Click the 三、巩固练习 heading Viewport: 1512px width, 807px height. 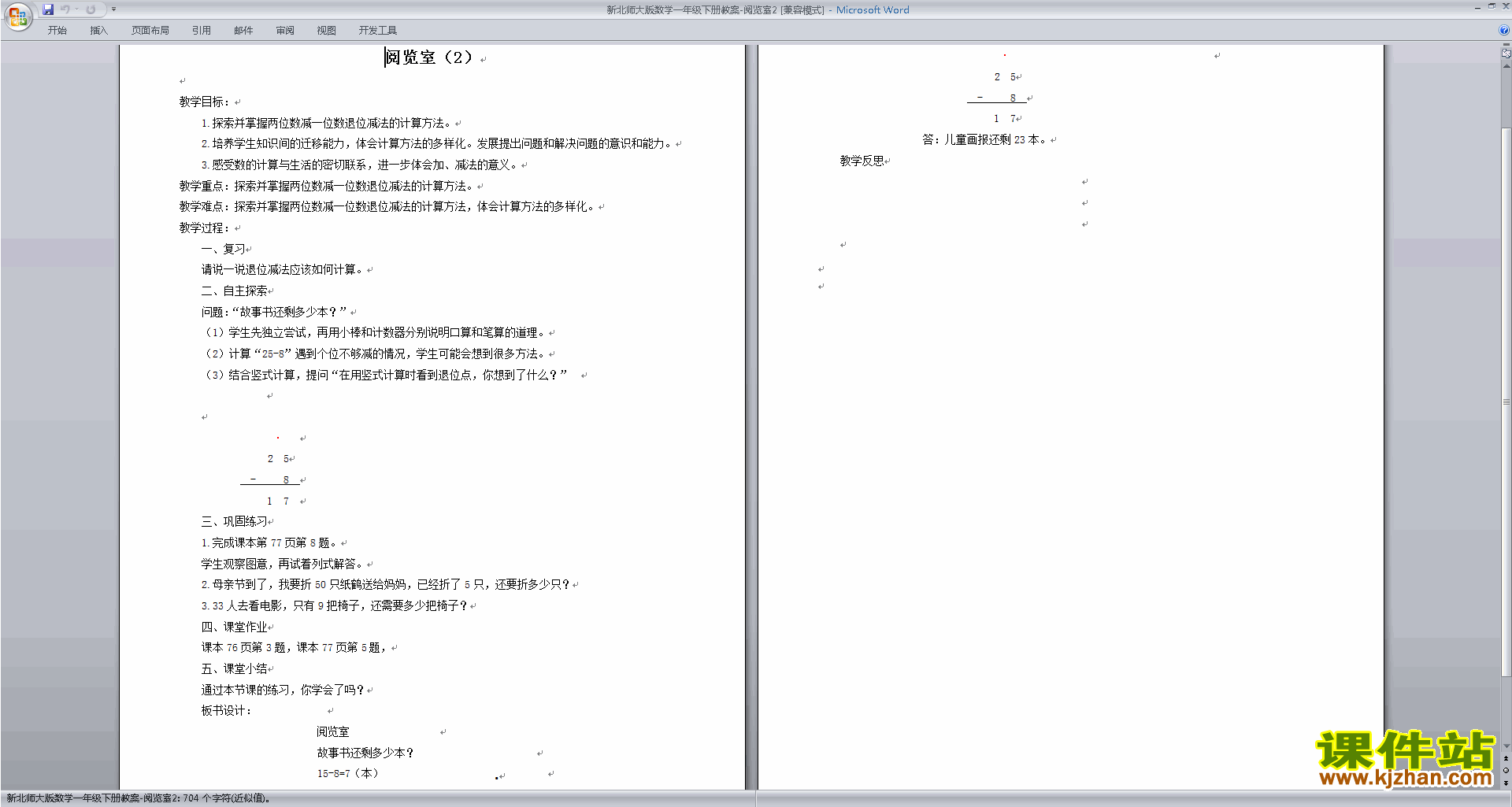[x=234, y=521]
